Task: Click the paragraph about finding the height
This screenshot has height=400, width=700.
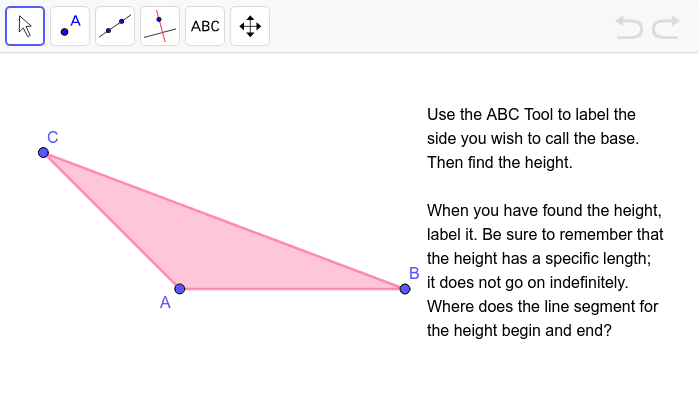Action: pos(545,271)
